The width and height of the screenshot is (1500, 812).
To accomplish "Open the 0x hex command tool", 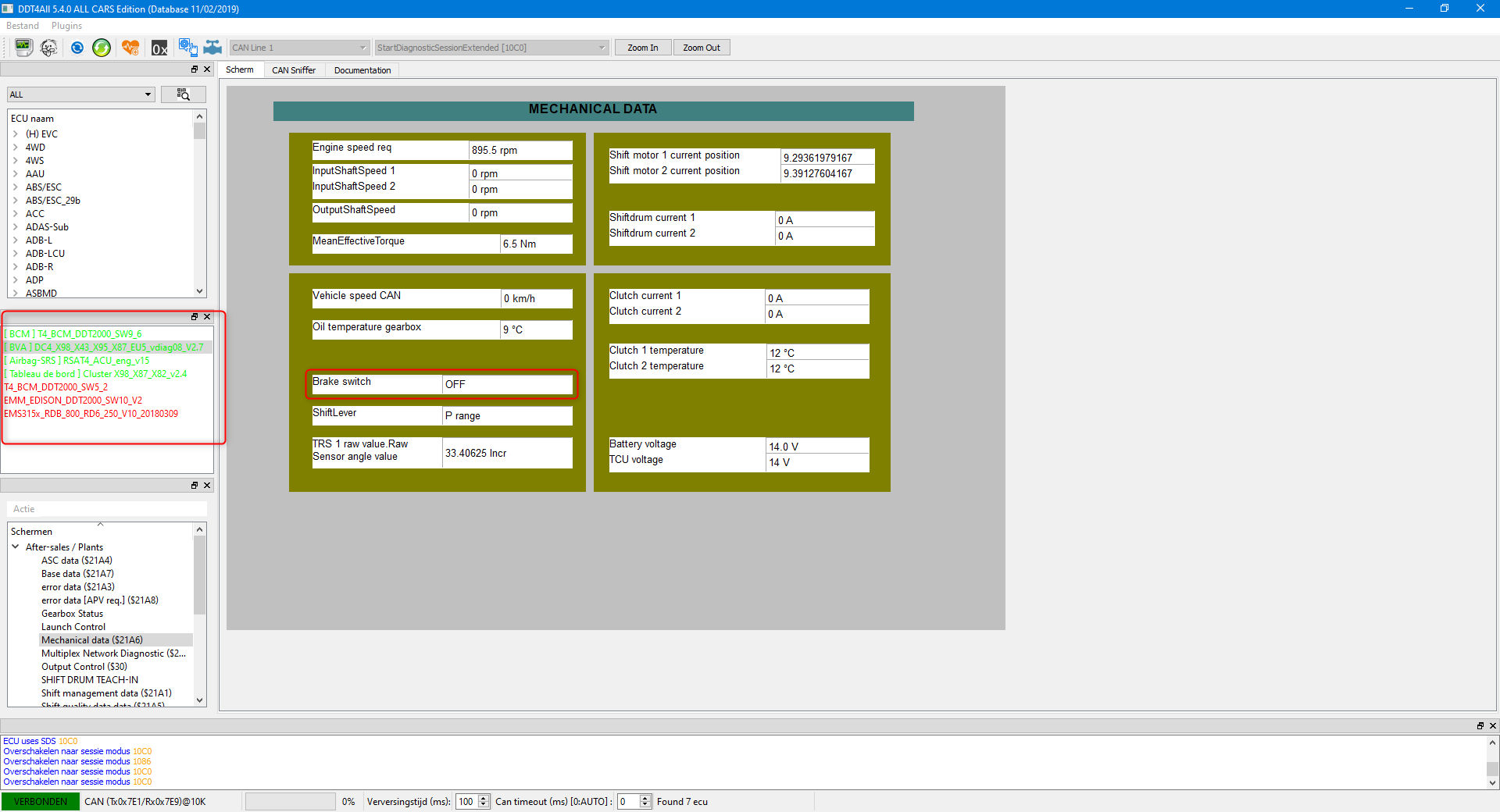I will (159, 48).
